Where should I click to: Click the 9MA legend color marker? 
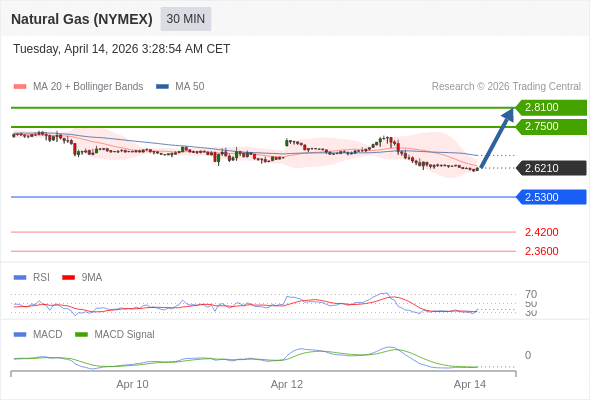(68, 278)
